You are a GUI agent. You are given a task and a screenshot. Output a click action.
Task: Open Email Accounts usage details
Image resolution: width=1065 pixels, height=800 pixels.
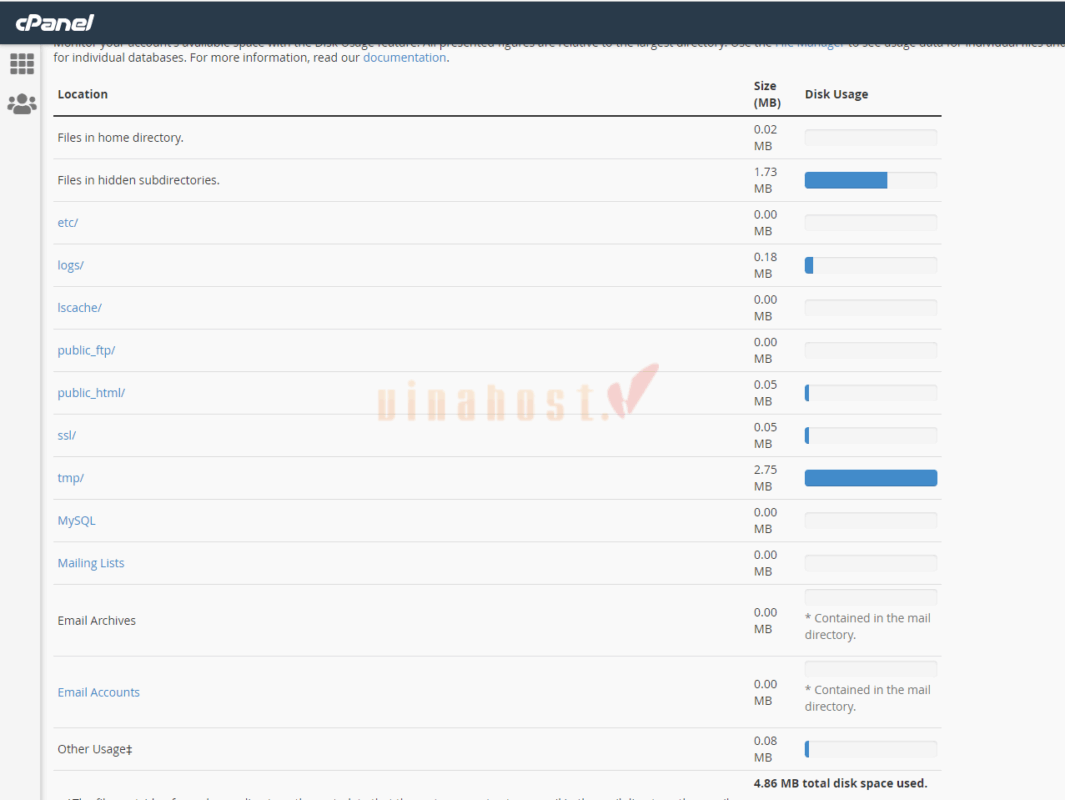coord(98,691)
